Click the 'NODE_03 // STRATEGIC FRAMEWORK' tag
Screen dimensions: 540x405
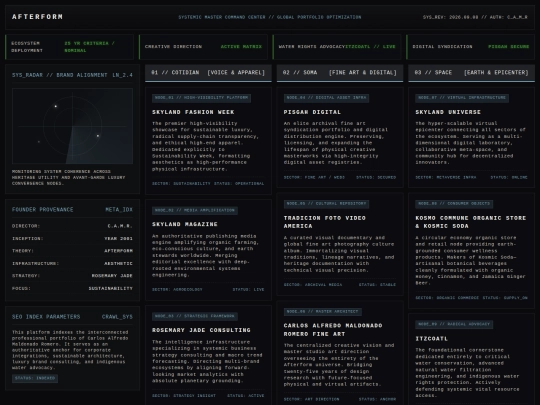tap(195, 316)
